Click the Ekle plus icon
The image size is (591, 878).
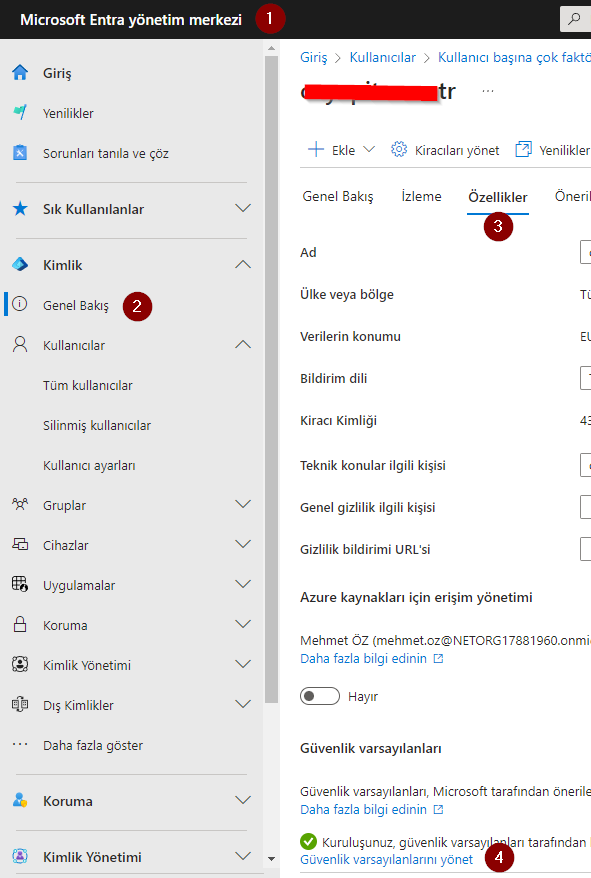316,150
